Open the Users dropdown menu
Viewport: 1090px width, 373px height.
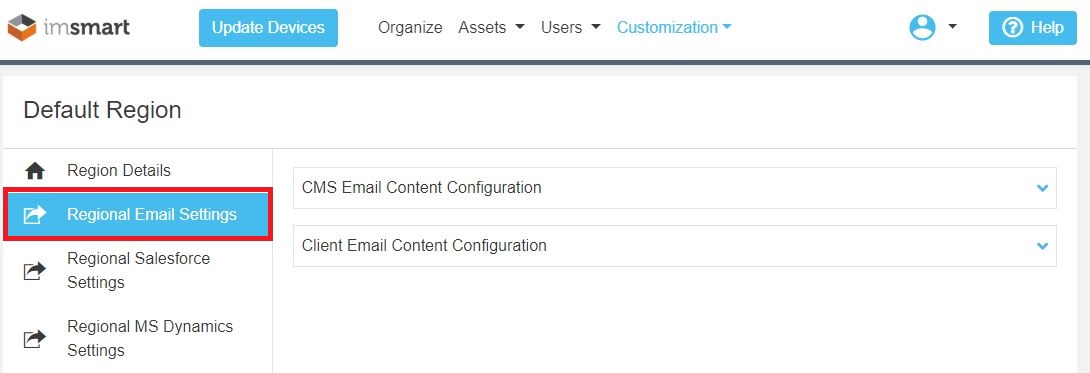tap(571, 28)
